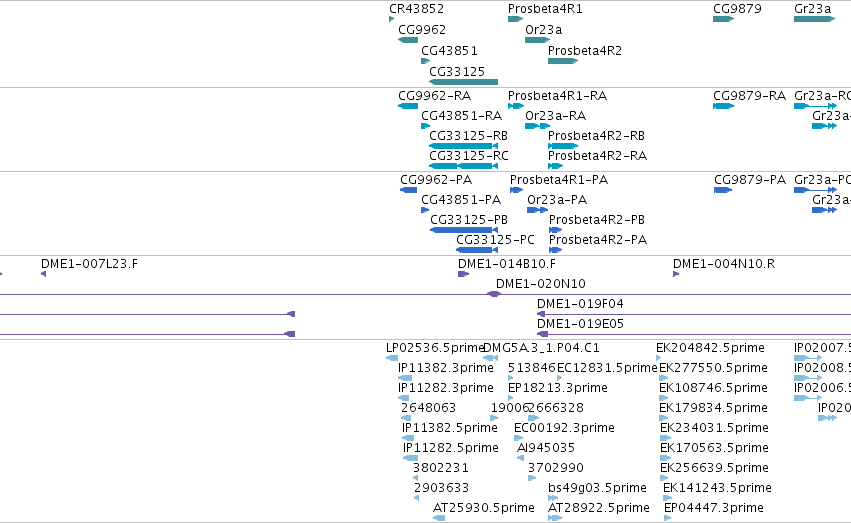This screenshot has width=851, height=523.
Task: Click the 2648063 EST label
Action: pos(428,409)
